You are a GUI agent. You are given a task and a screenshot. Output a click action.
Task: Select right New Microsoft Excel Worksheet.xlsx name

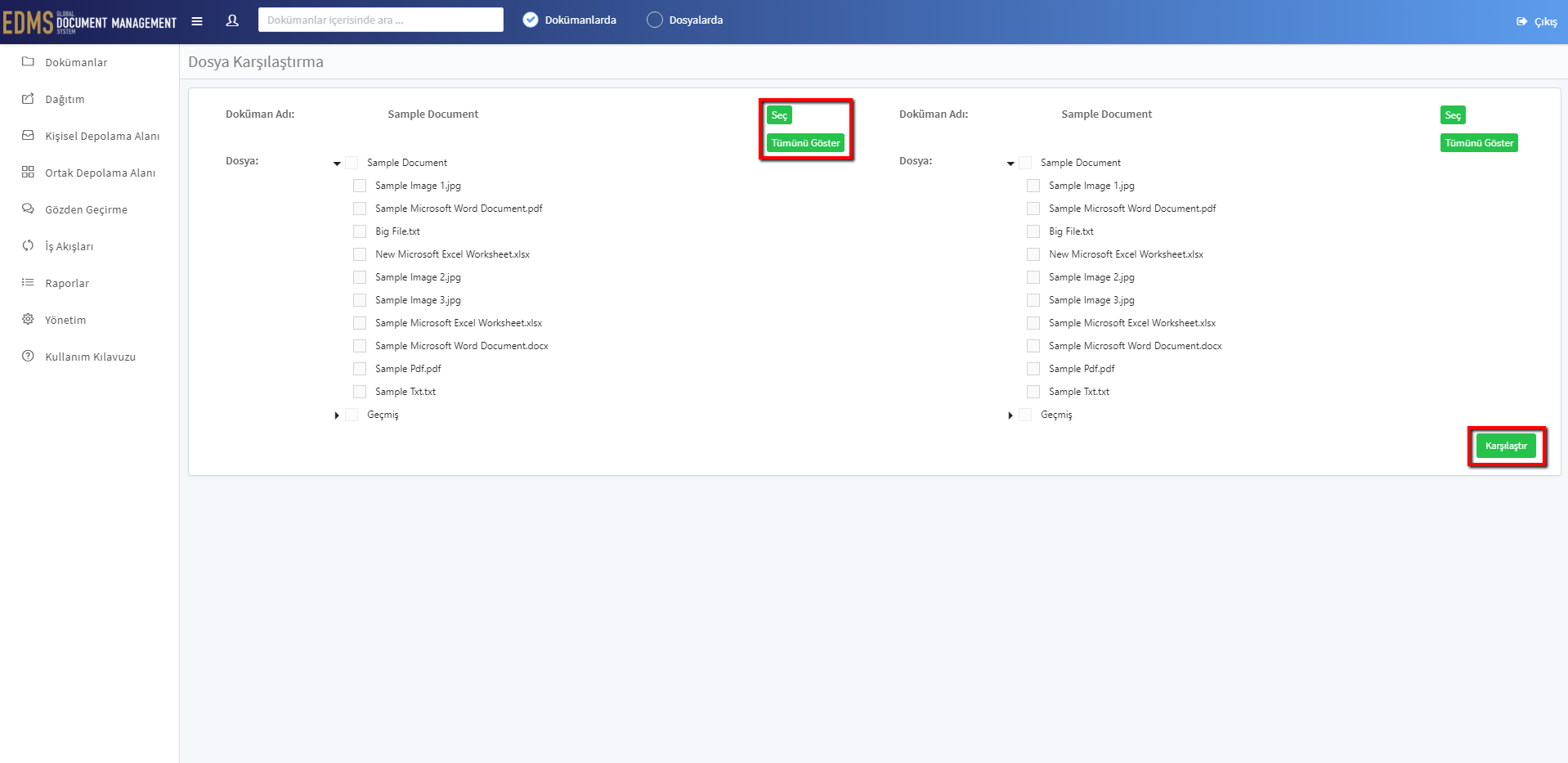pyautogui.click(x=1126, y=254)
